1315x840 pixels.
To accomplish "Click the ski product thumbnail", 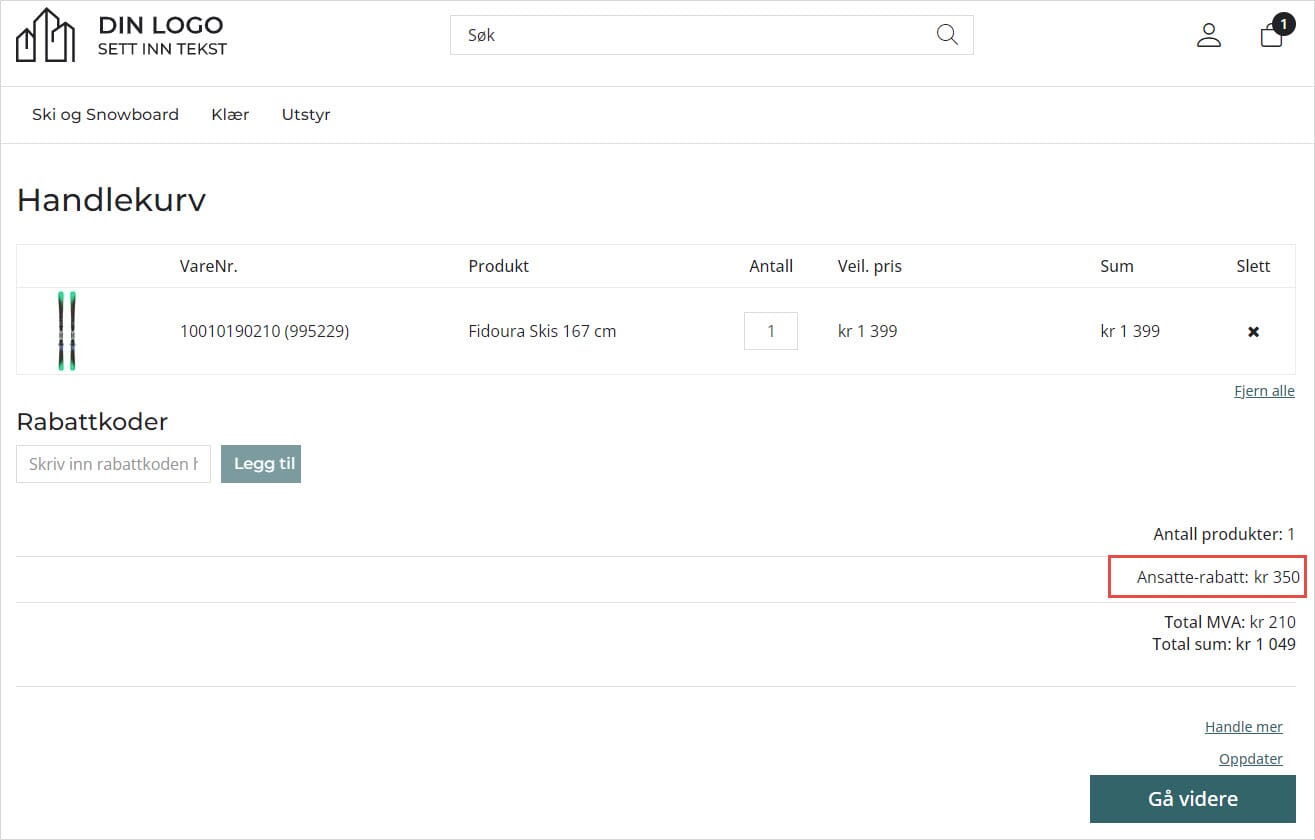I will coord(67,331).
